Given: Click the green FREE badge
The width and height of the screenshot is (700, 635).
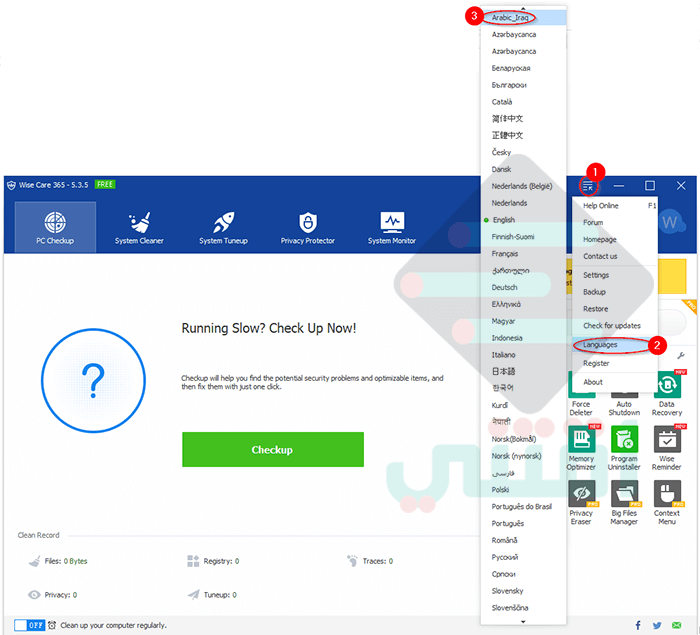Looking at the screenshot, I should pos(105,184).
